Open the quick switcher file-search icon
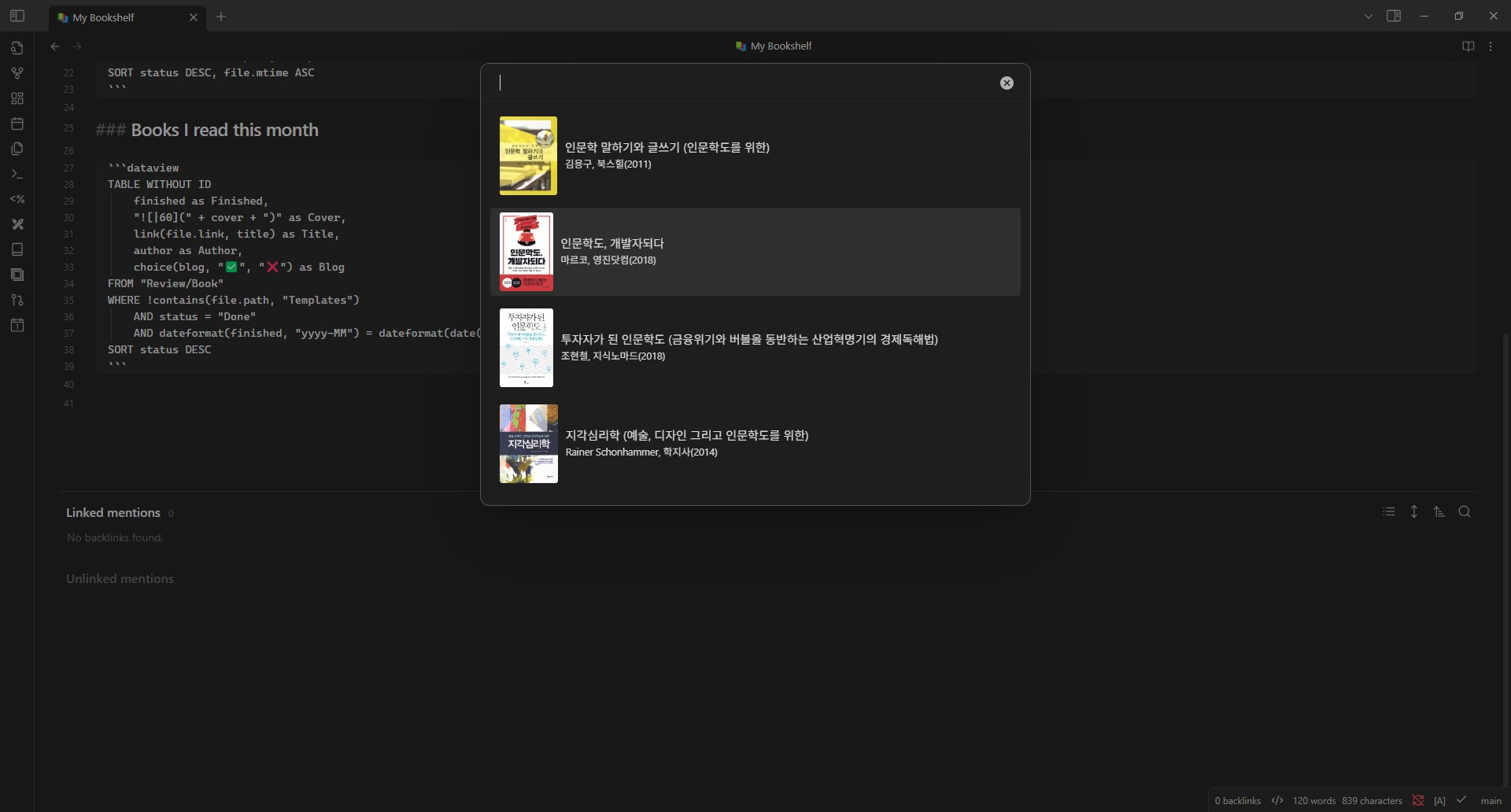 click(17, 48)
